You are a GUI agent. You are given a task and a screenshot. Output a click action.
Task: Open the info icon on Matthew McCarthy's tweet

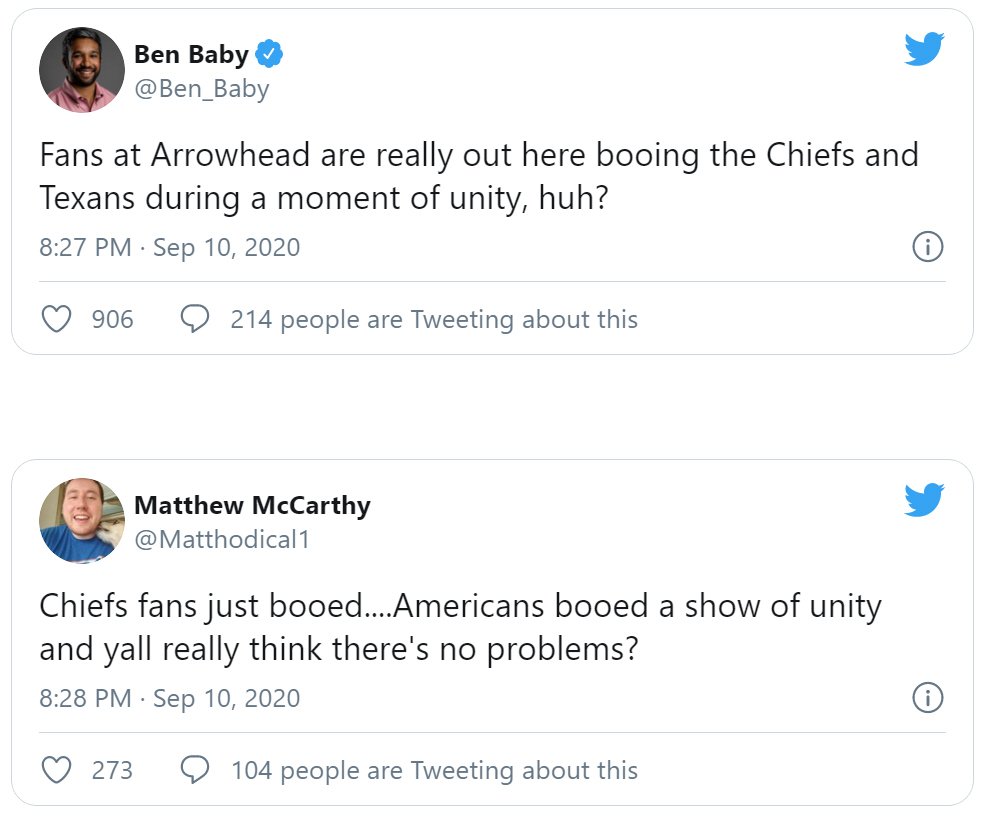click(x=928, y=698)
